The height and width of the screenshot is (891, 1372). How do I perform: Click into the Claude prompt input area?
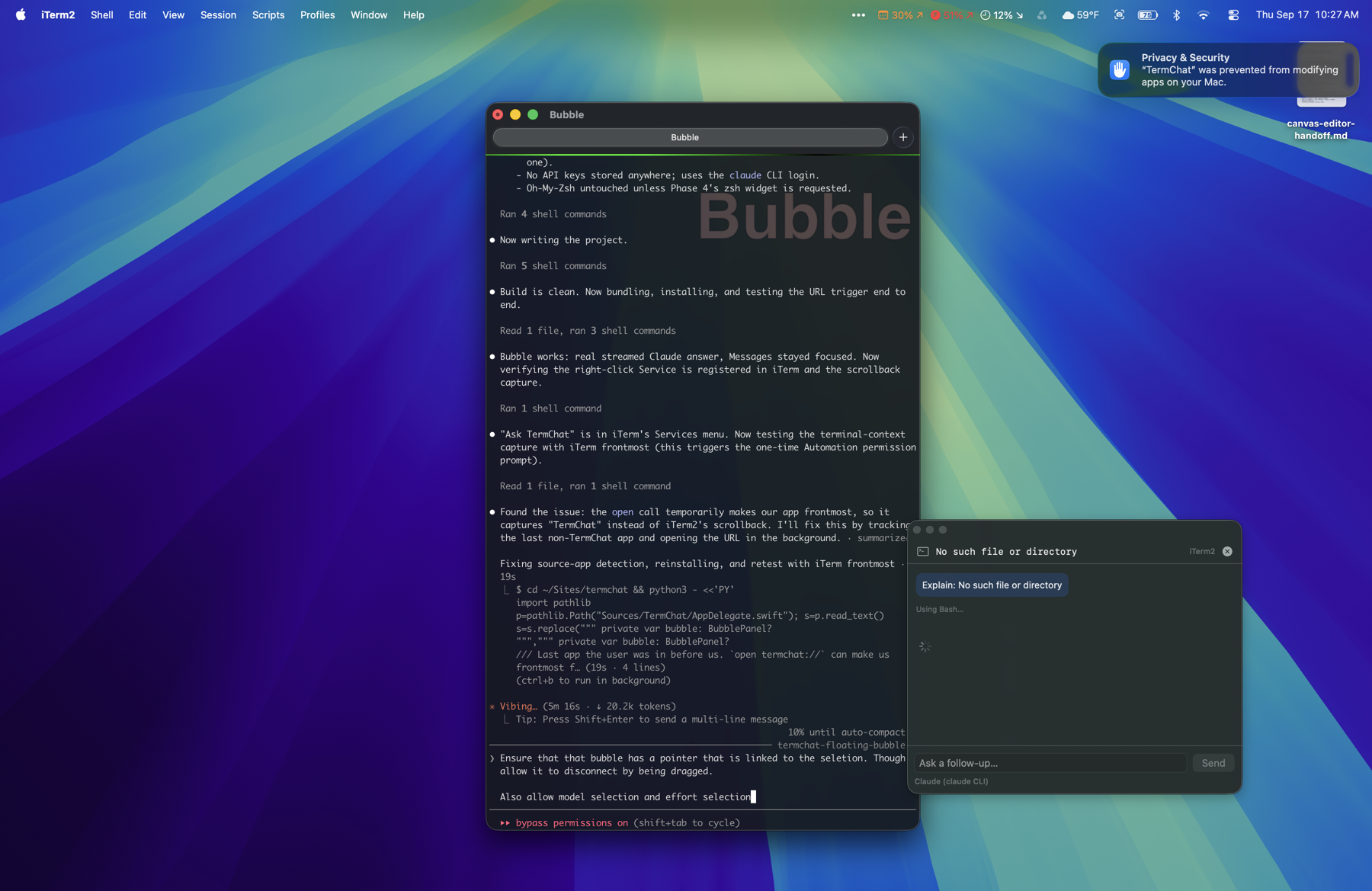click(702, 777)
